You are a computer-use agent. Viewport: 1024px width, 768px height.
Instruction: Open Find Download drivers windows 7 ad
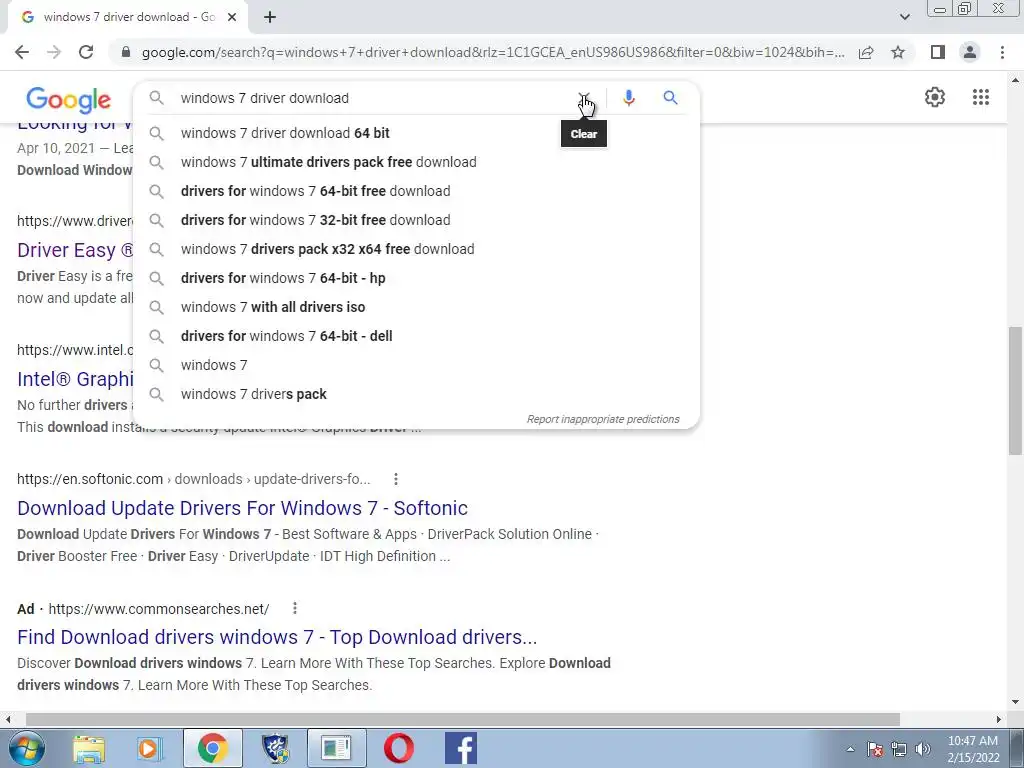tap(277, 637)
